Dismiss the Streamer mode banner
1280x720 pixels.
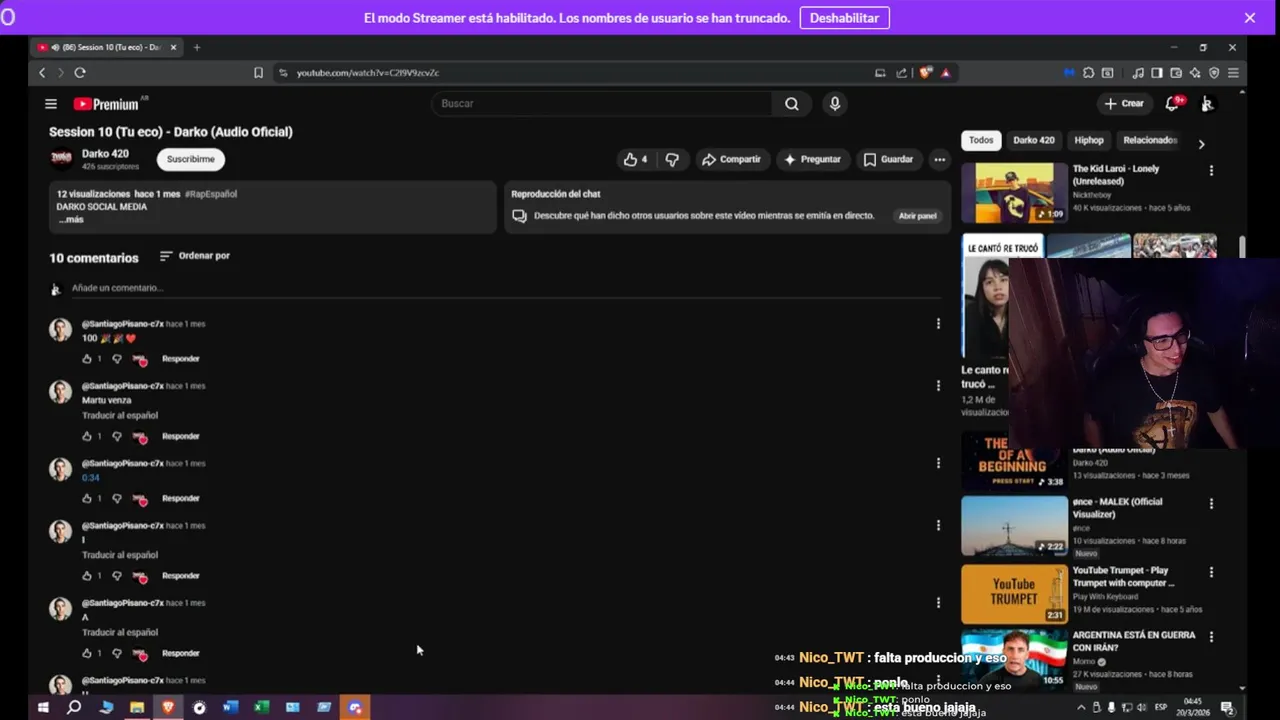(1250, 18)
